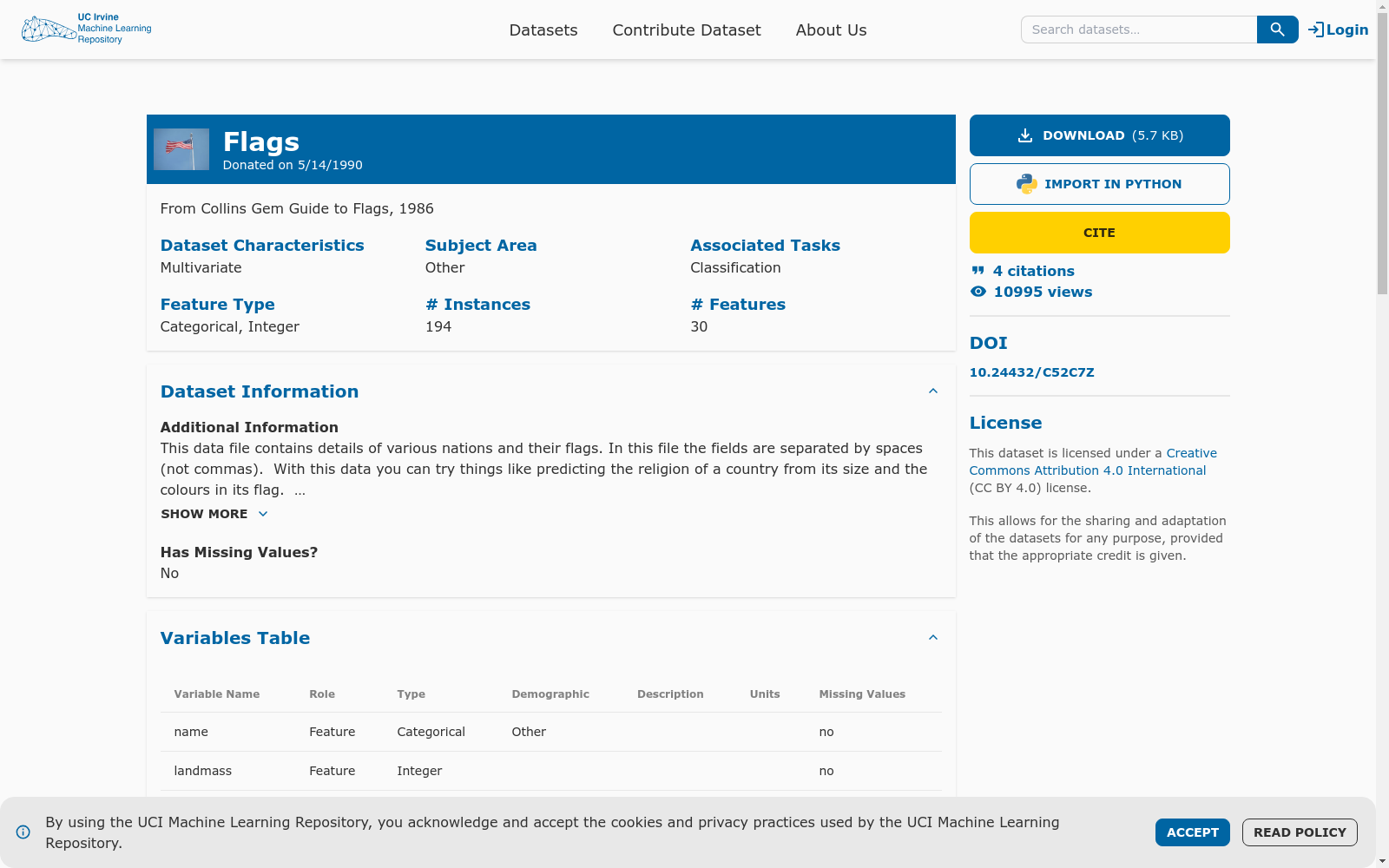Click the Flags dataset title
This screenshot has height=868, width=1389.
point(261,141)
